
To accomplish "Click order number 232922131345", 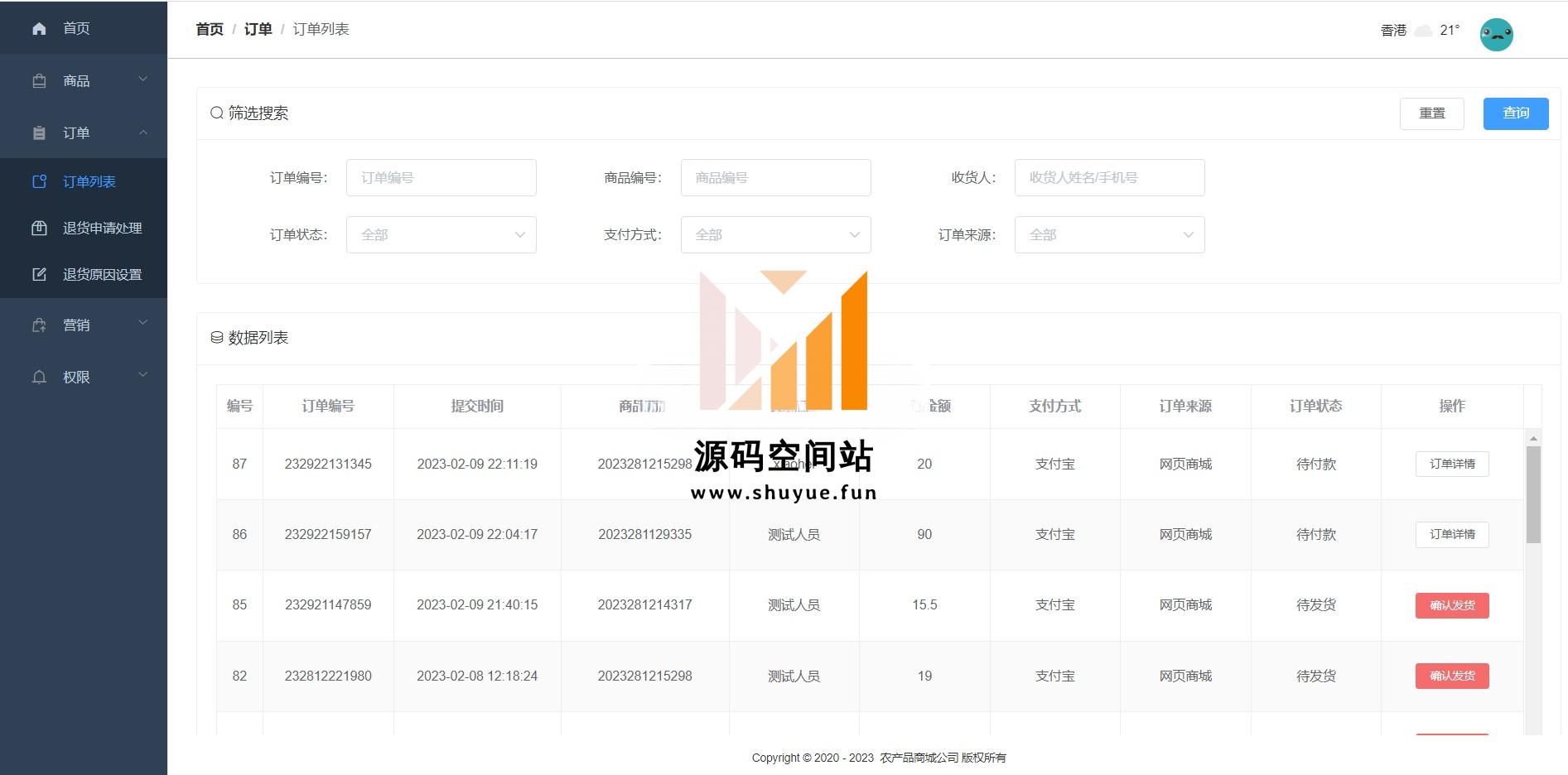I will (x=328, y=464).
